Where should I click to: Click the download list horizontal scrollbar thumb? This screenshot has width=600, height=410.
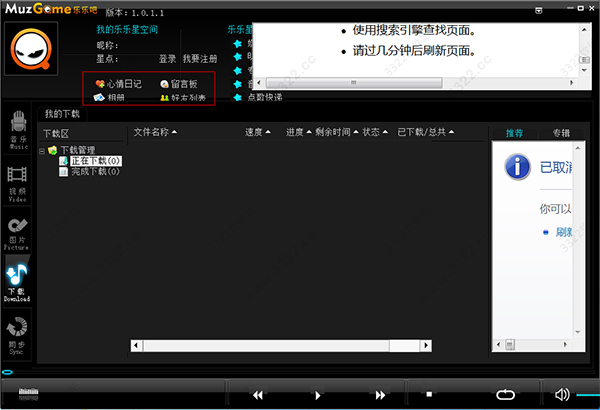[x=266, y=346]
